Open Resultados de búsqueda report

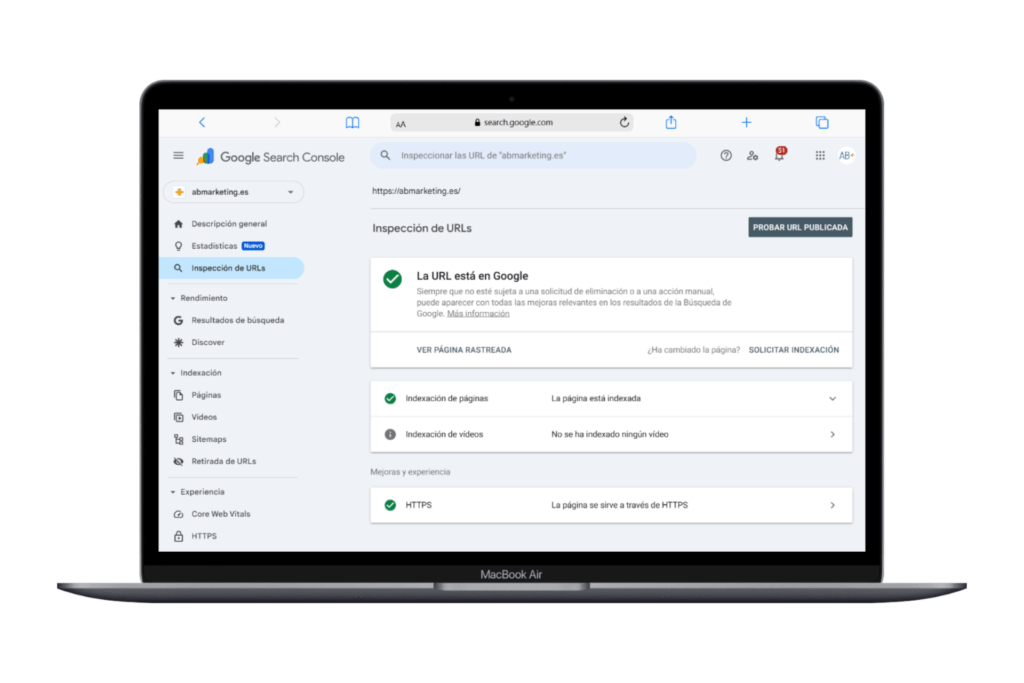click(x=238, y=321)
